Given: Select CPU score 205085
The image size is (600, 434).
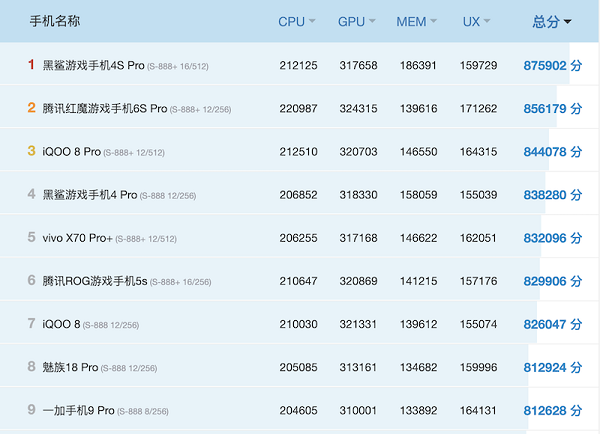Looking at the screenshot, I should coord(298,367).
